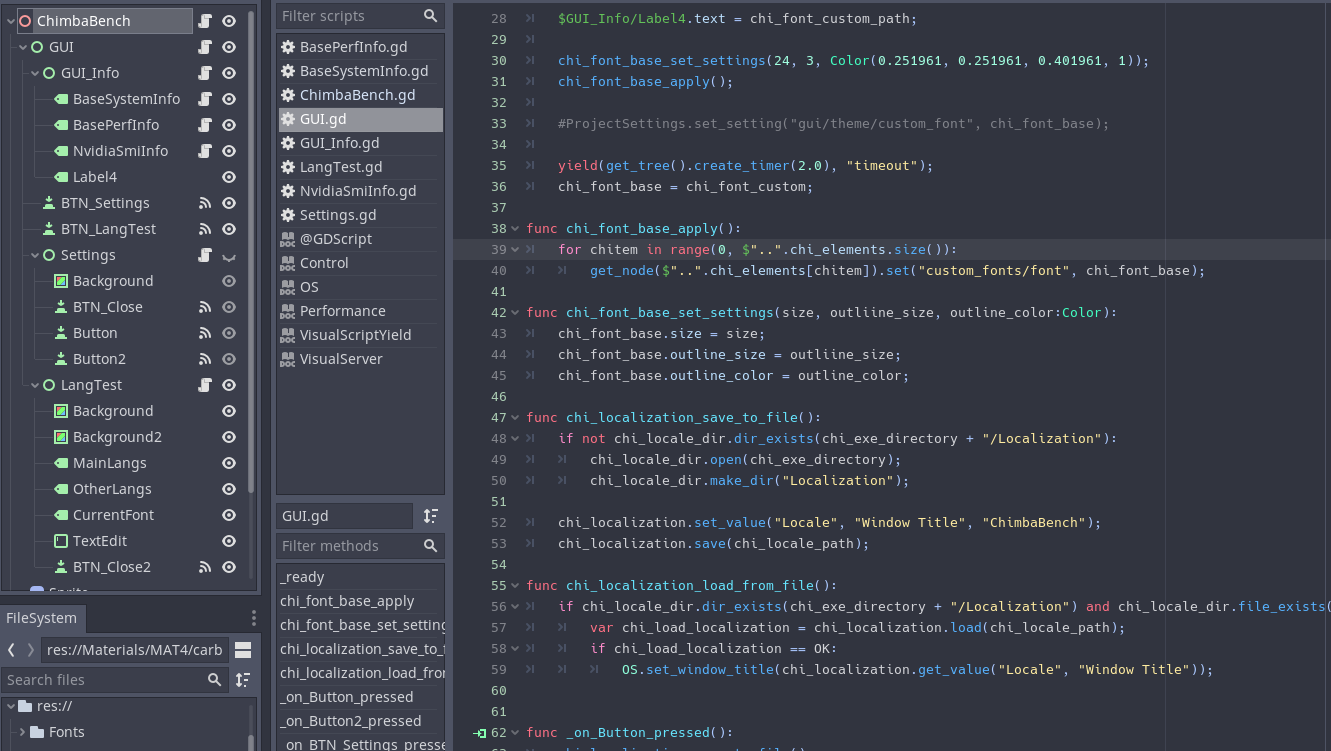Click the script icon on Settings node
1331x751 pixels.
pyautogui.click(x=205, y=255)
